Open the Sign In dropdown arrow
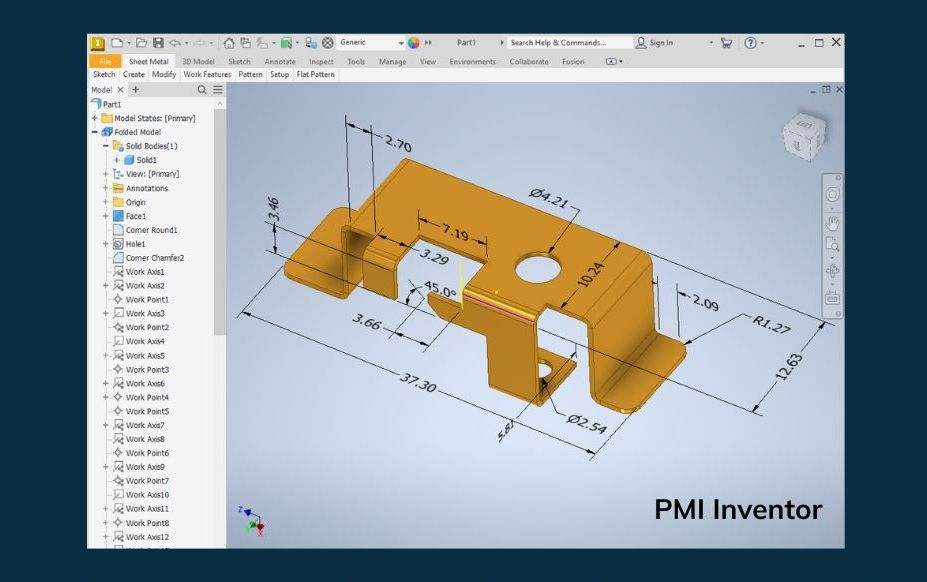Image resolution: width=927 pixels, height=582 pixels. click(x=711, y=43)
